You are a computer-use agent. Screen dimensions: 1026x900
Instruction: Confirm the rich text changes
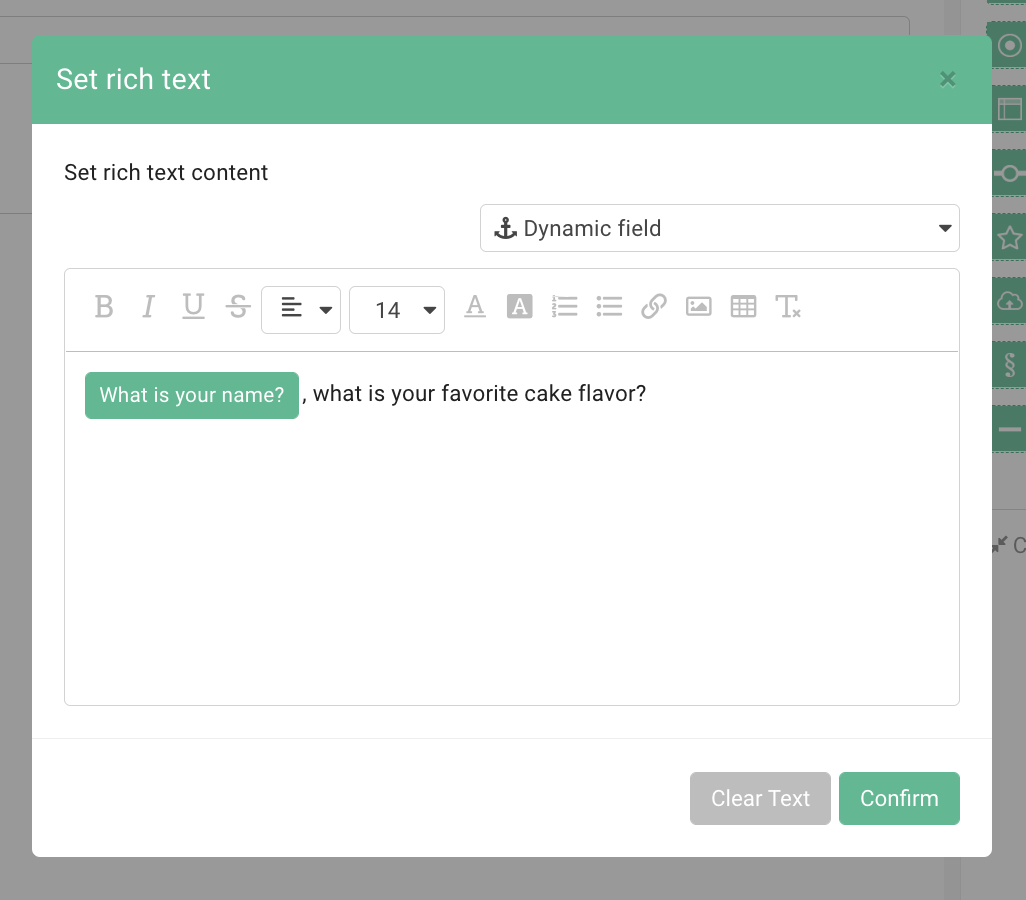[x=898, y=798]
